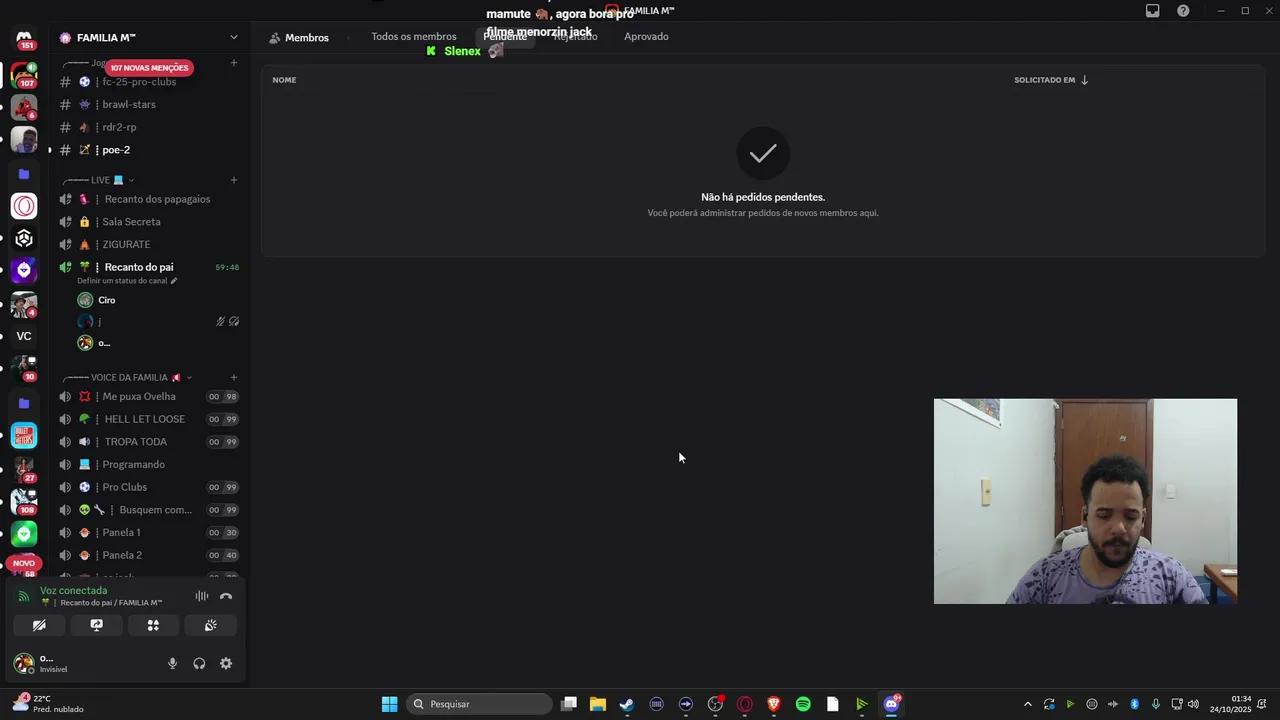The image size is (1280, 720).
Task: Switch to the Aprovado tab
Action: (646, 36)
